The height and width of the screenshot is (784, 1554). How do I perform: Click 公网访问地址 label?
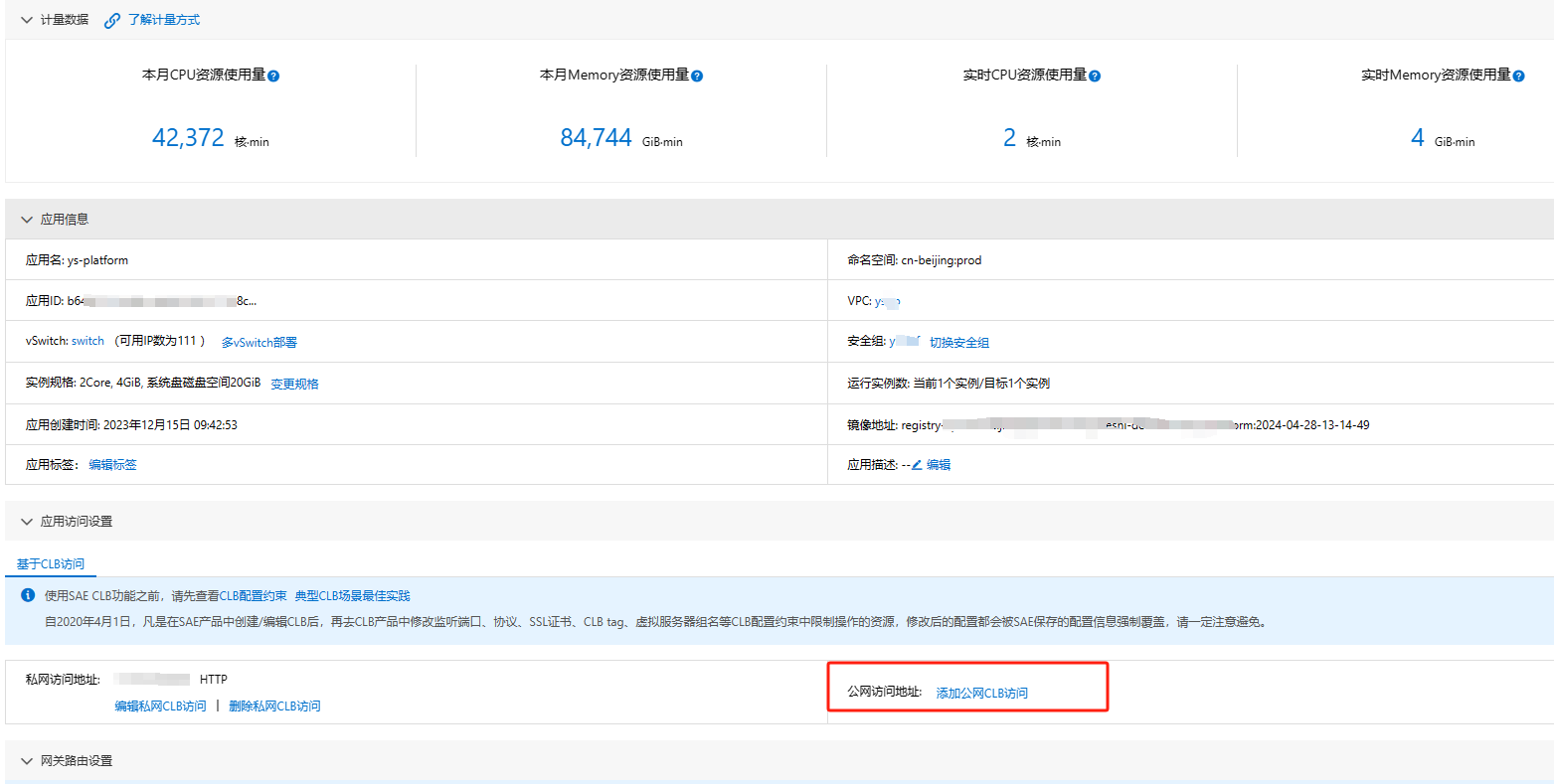885,693
